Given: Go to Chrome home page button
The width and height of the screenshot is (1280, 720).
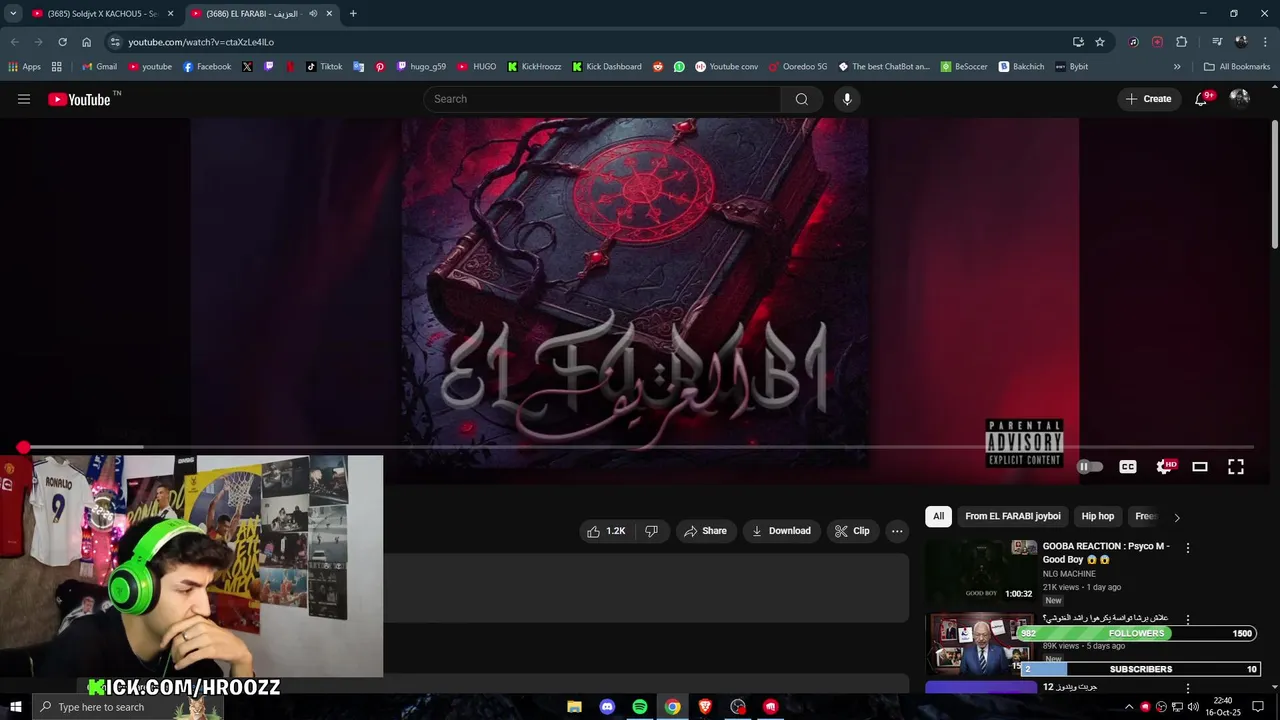Looking at the screenshot, I should (86, 42).
